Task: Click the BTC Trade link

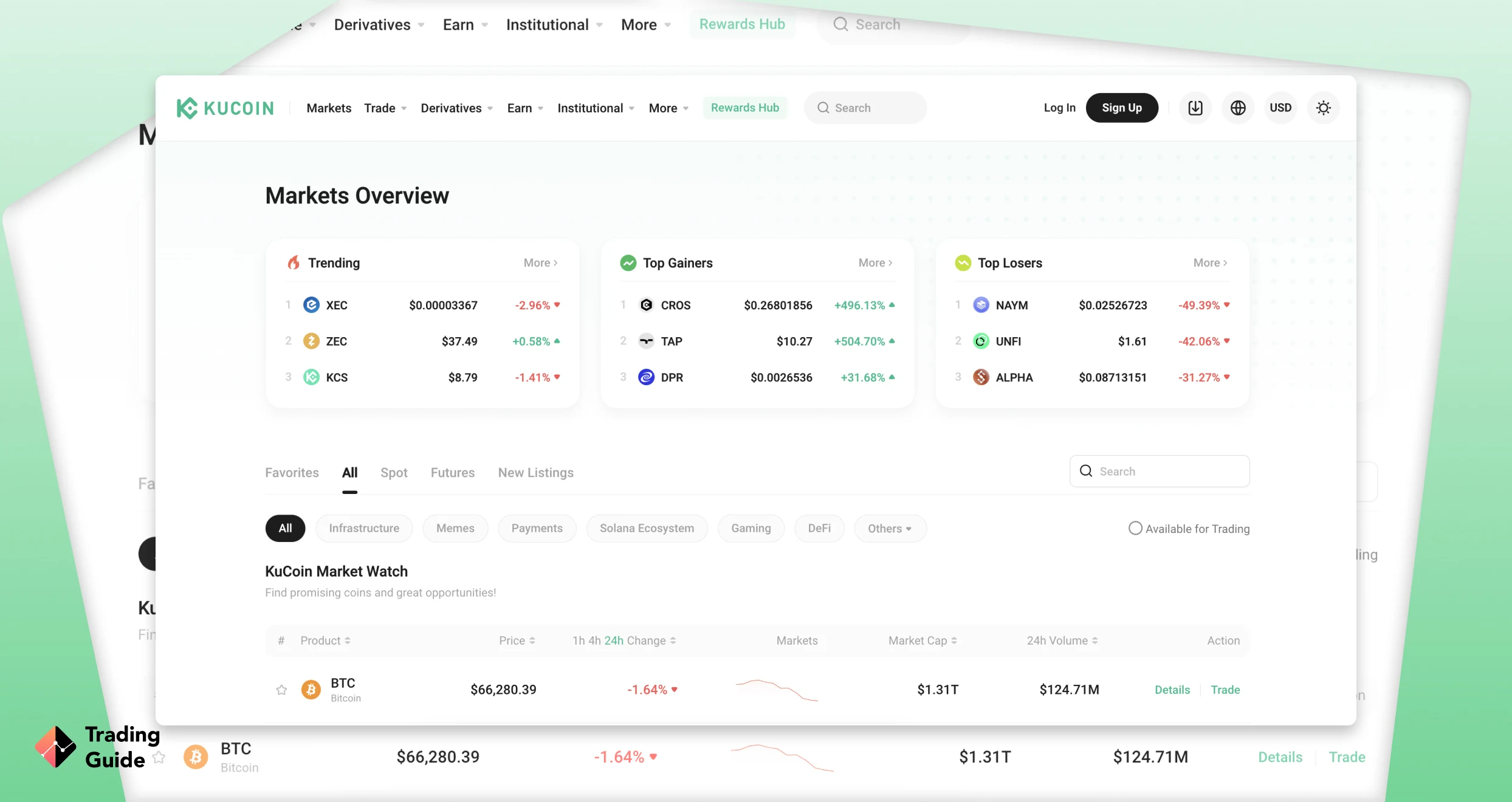Action: tap(1225, 690)
